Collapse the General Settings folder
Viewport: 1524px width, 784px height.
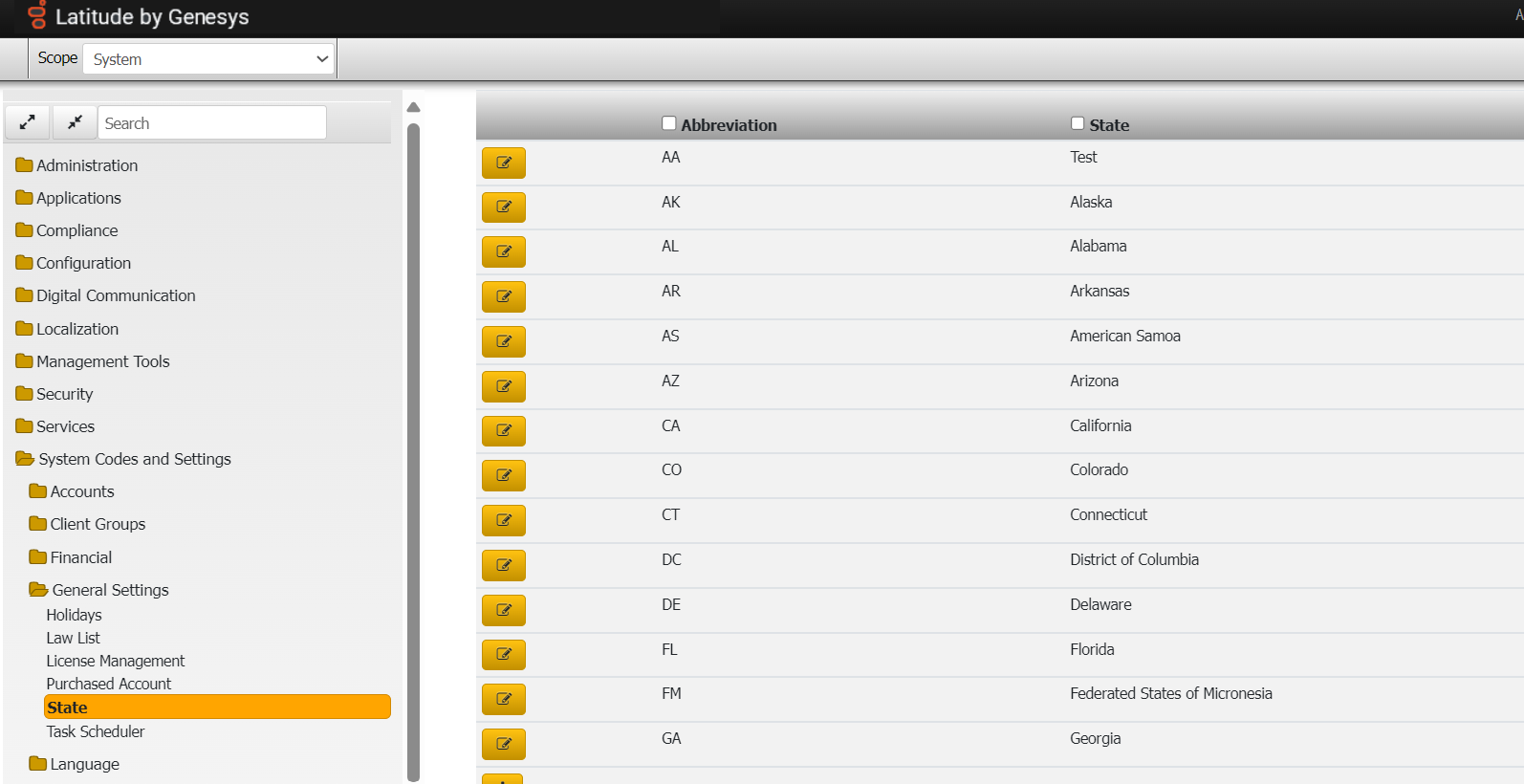tap(38, 590)
